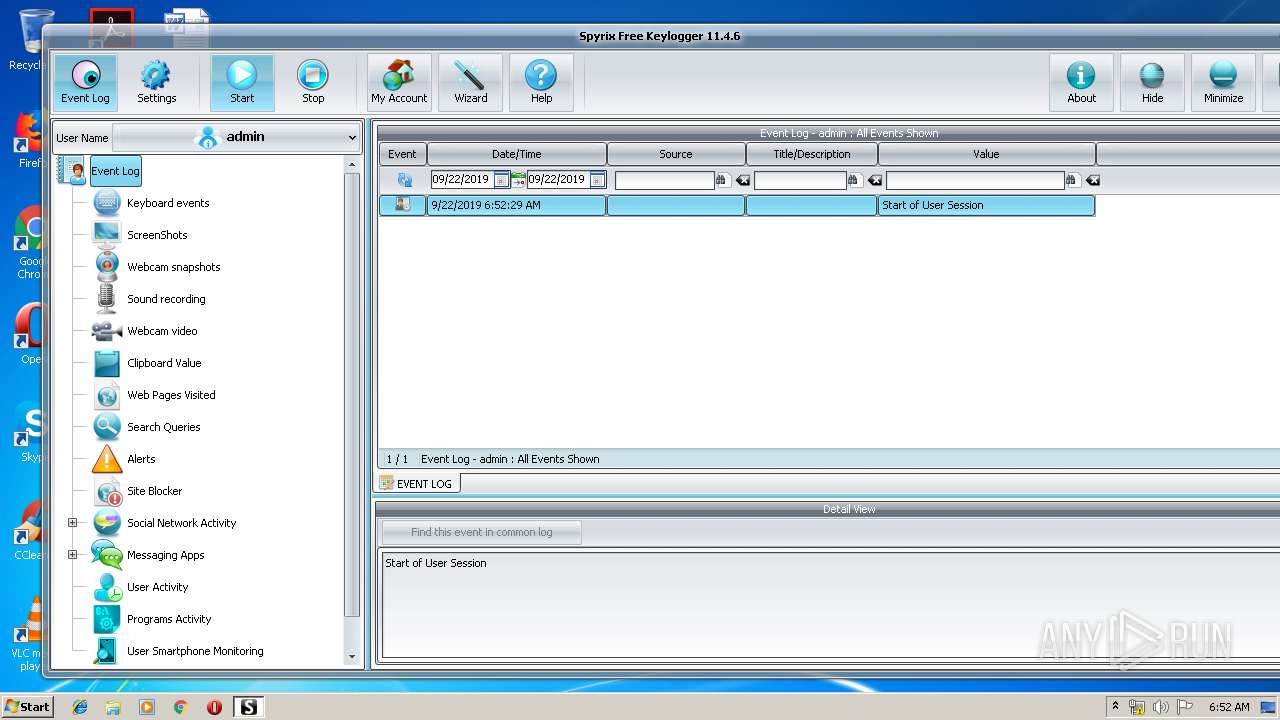Open Alerts category
Image resolution: width=1280 pixels, height=720 pixels.
click(x=141, y=459)
